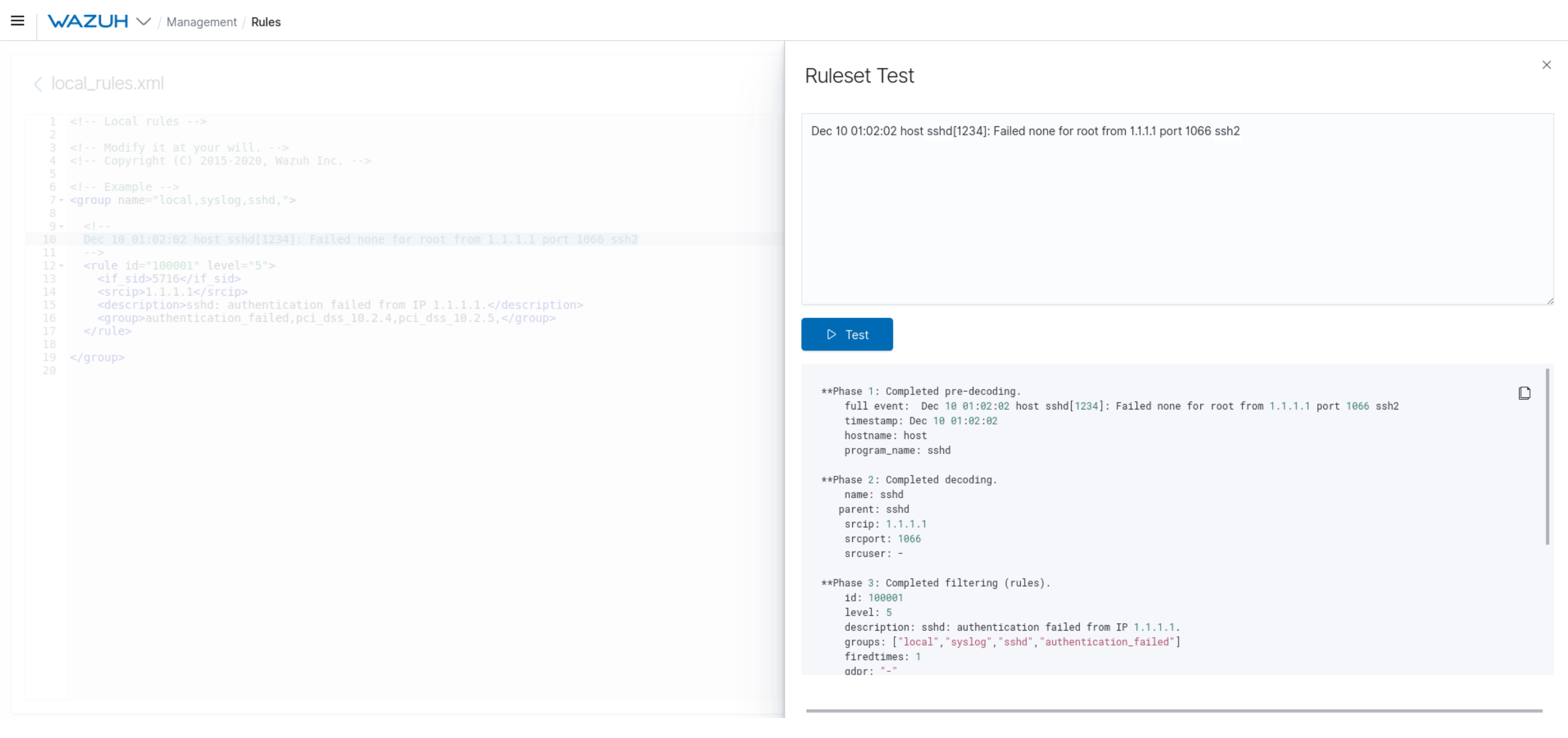Viewport: 1568px width, 738px height.
Task: Go back using local_rules.xml arrow
Action: 38,84
